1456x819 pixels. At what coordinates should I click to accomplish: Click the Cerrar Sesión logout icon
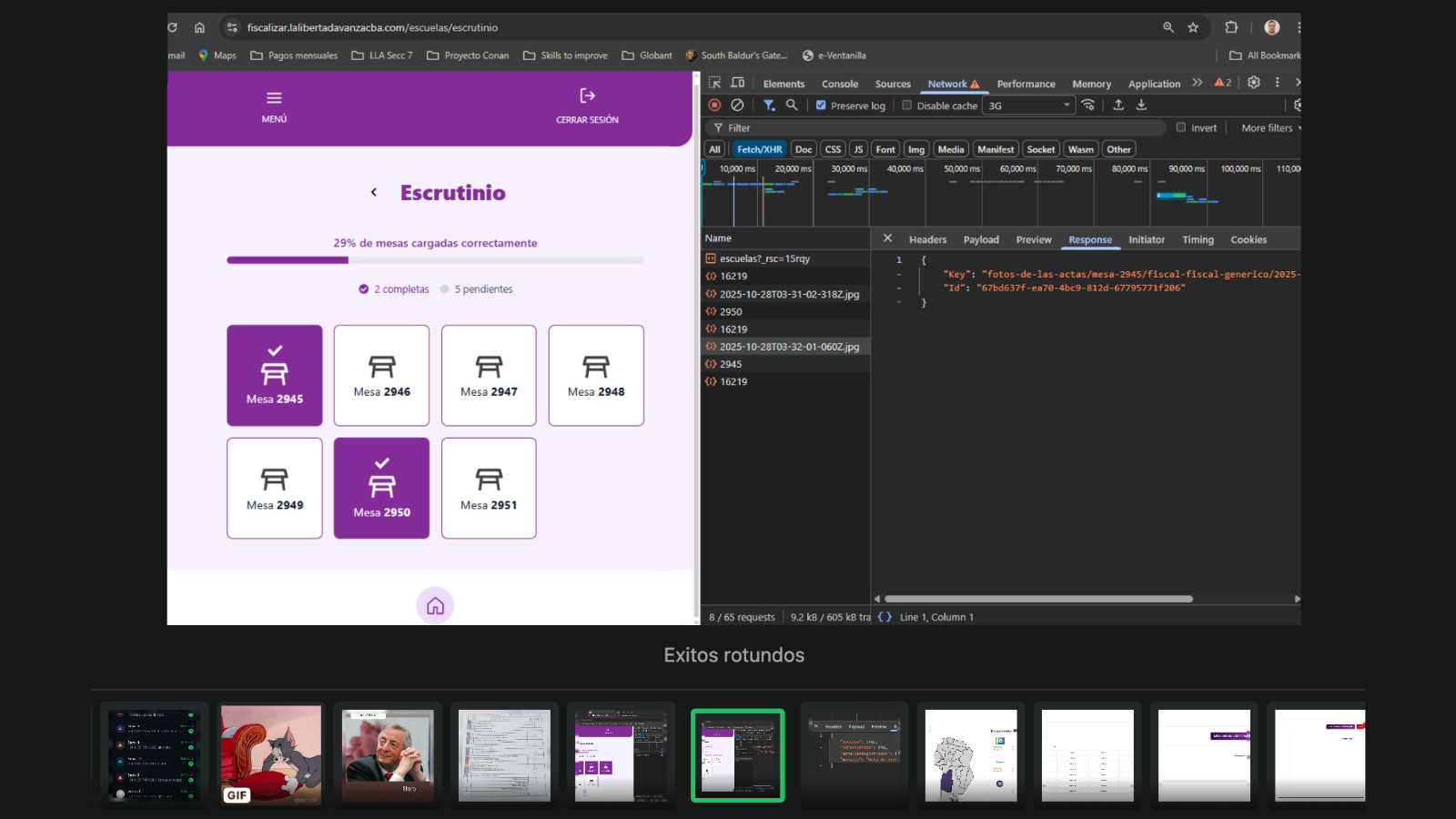click(587, 96)
